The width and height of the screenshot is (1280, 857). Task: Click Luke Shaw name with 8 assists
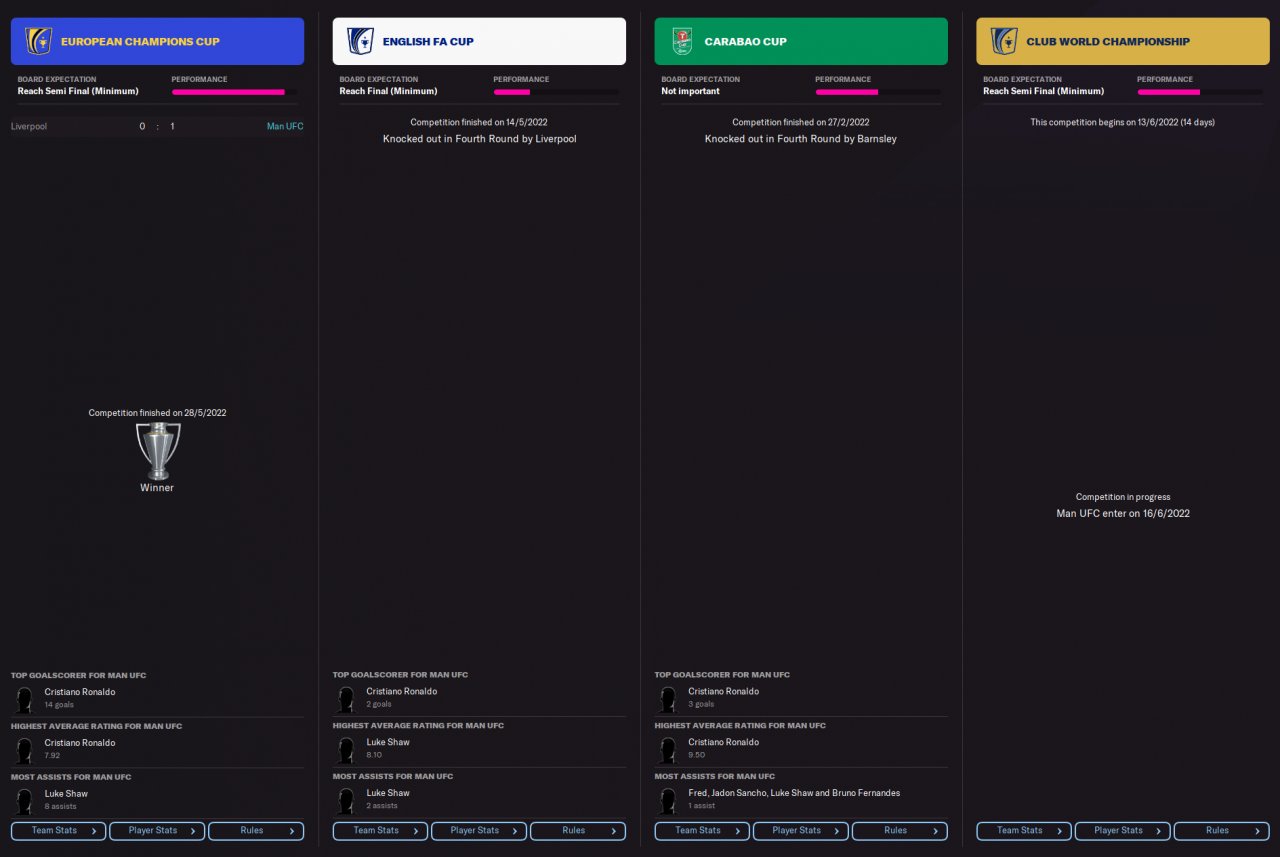[66, 794]
